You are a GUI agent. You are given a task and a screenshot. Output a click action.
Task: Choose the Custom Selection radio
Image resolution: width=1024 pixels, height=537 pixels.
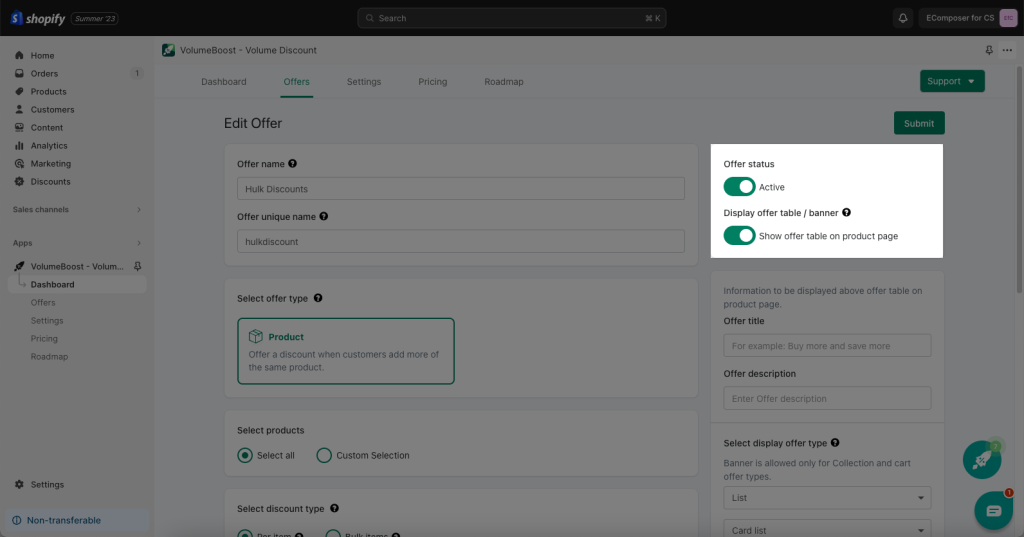click(x=324, y=455)
